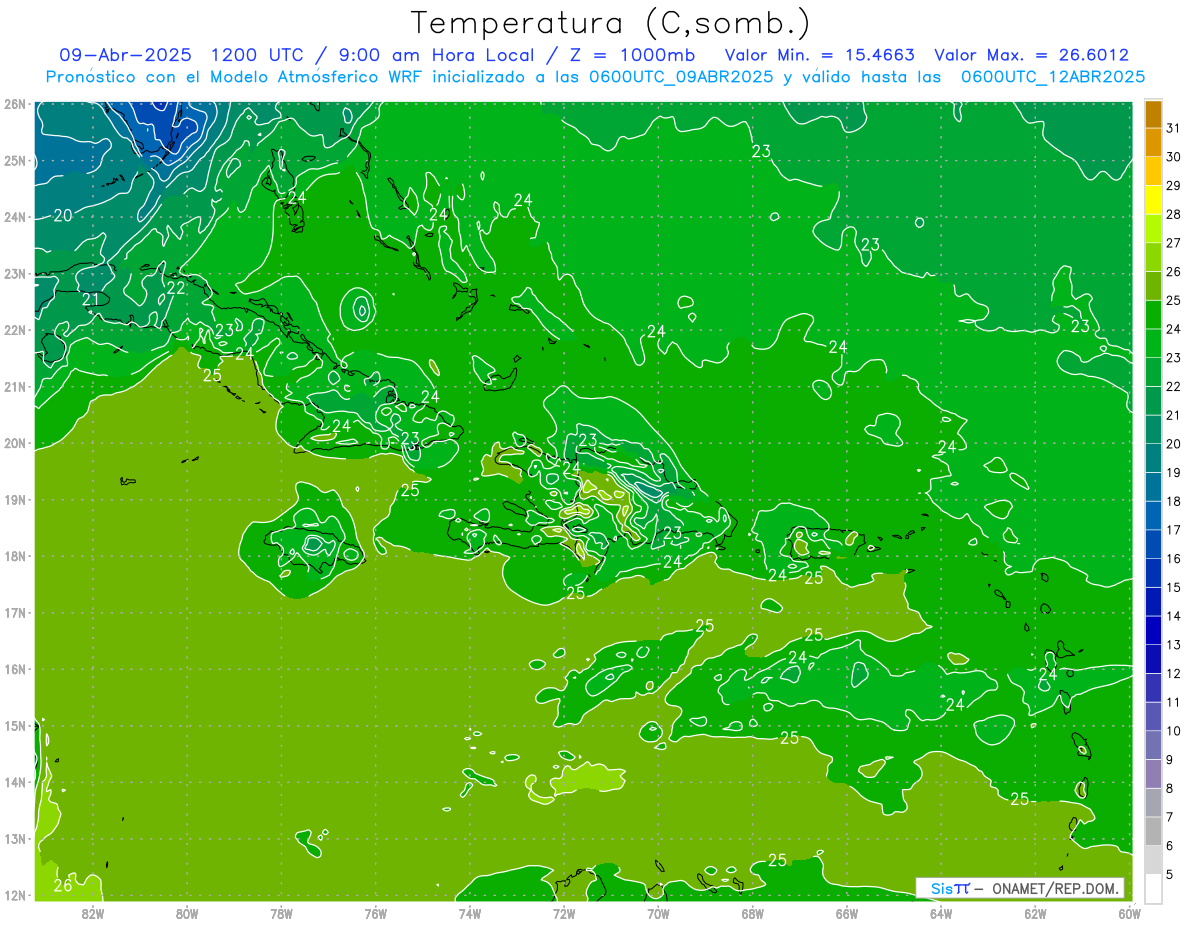Viewport: 1200px width, 927px height.
Task: Click the colorbar legend label '5'
Action: click(1170, 875)
